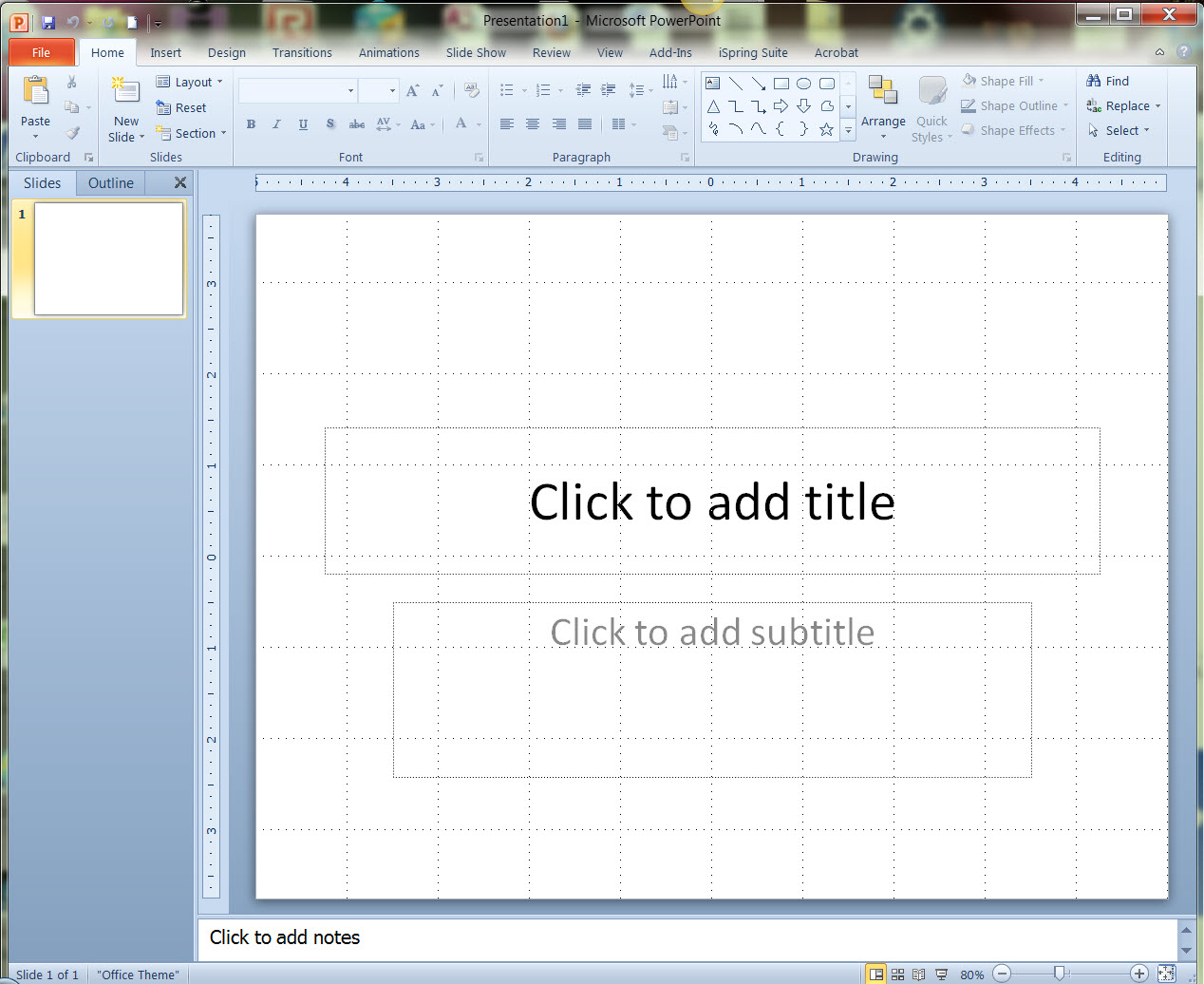Viewport: 1204px width, 984px height.
Task: Click the zoom slider in status bar
Action: (1060, 974)
